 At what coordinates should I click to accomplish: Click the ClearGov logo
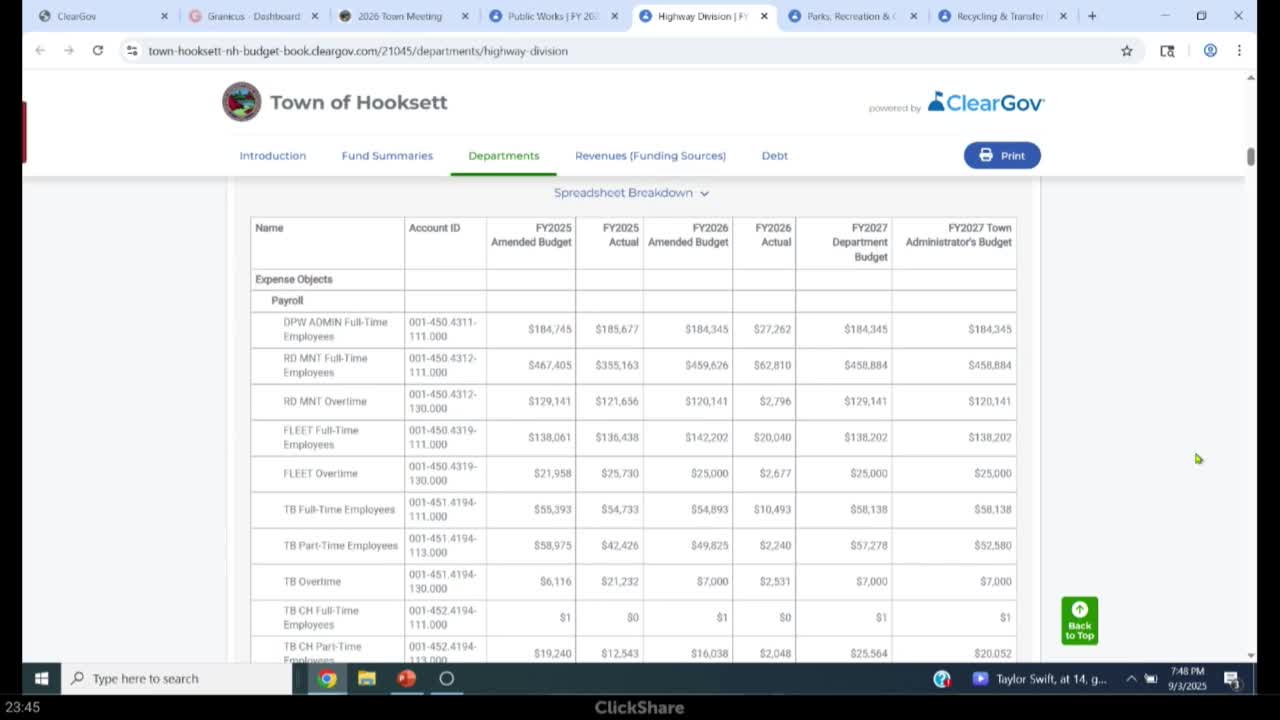click(x=986, y=102)
